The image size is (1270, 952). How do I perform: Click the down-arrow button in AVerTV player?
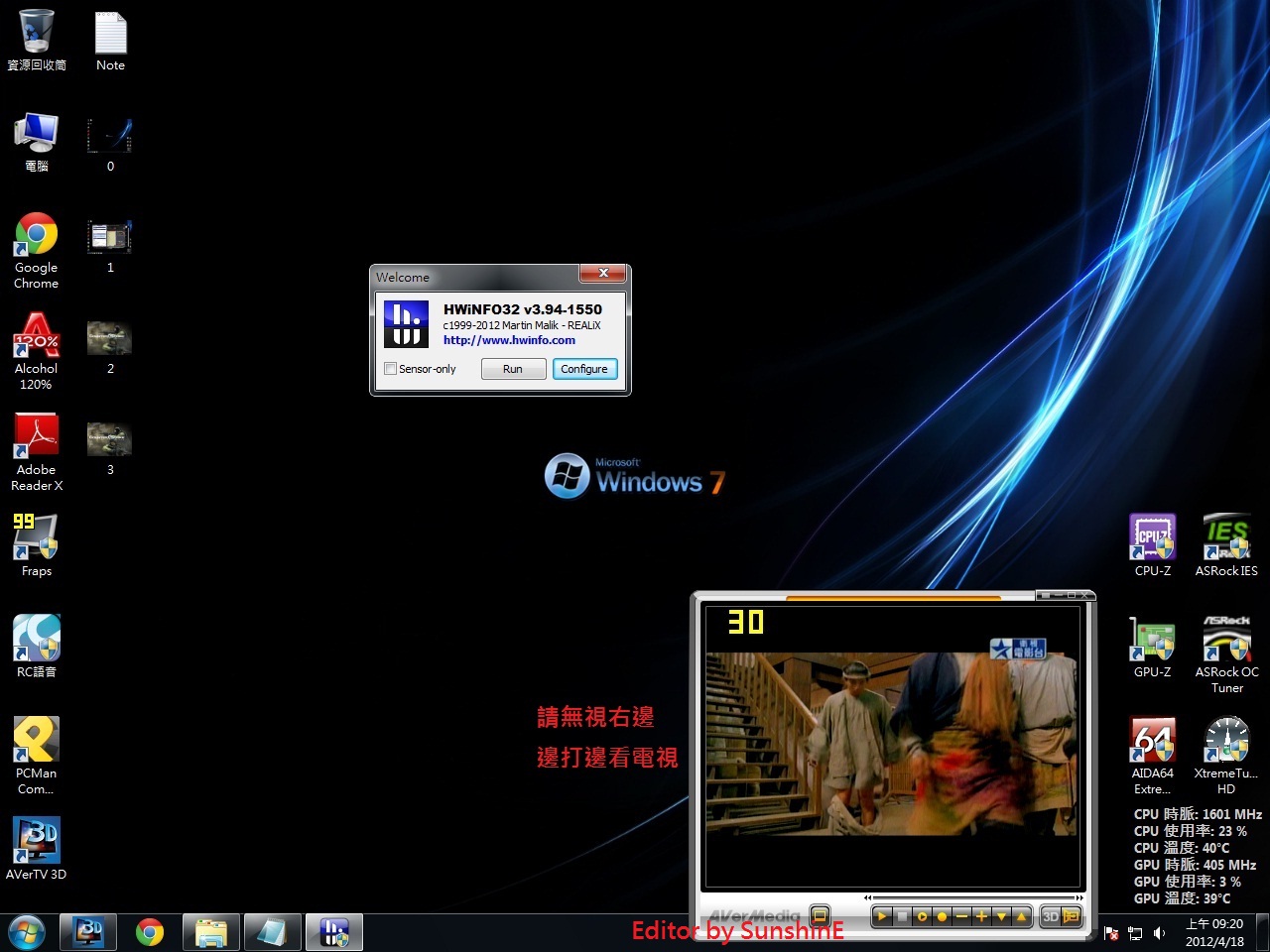coord(1001,916)
